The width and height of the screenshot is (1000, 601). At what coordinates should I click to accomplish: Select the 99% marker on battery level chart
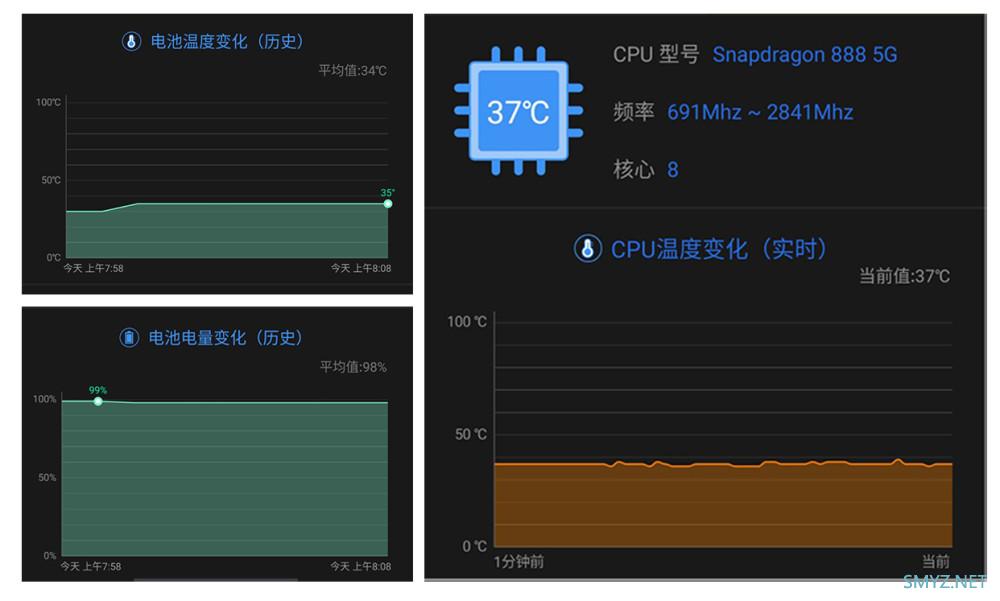pyautogui.click(x=98, y=401)
